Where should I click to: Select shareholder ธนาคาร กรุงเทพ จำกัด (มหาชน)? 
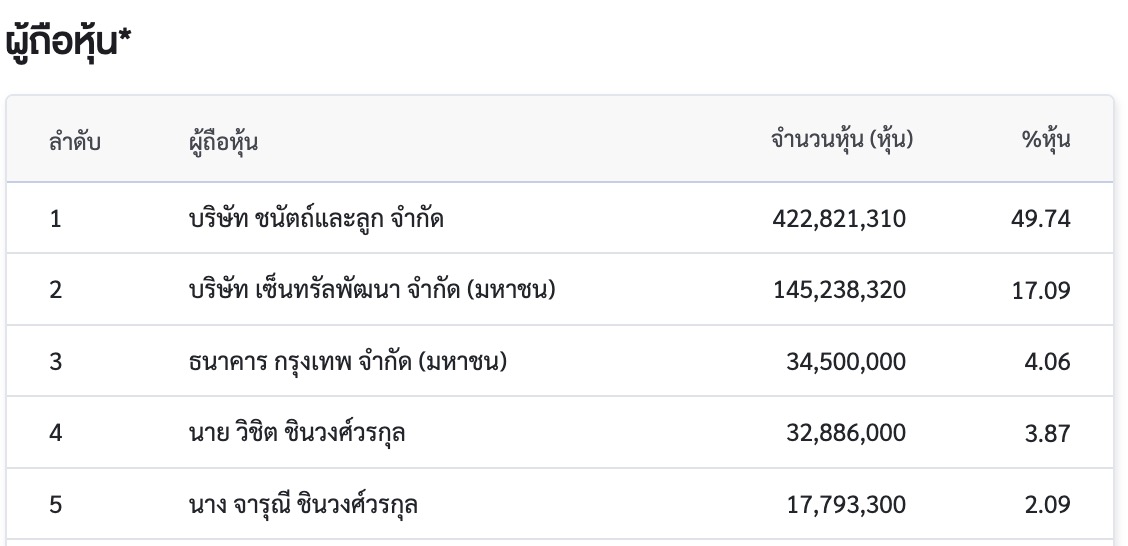pos(347,361)
